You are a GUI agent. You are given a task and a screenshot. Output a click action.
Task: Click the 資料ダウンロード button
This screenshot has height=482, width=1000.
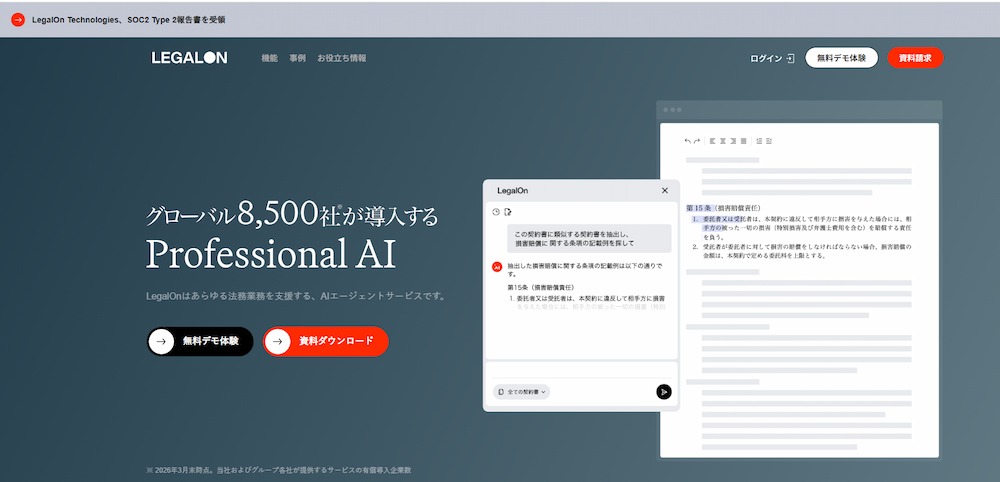[x=326, y=342]
